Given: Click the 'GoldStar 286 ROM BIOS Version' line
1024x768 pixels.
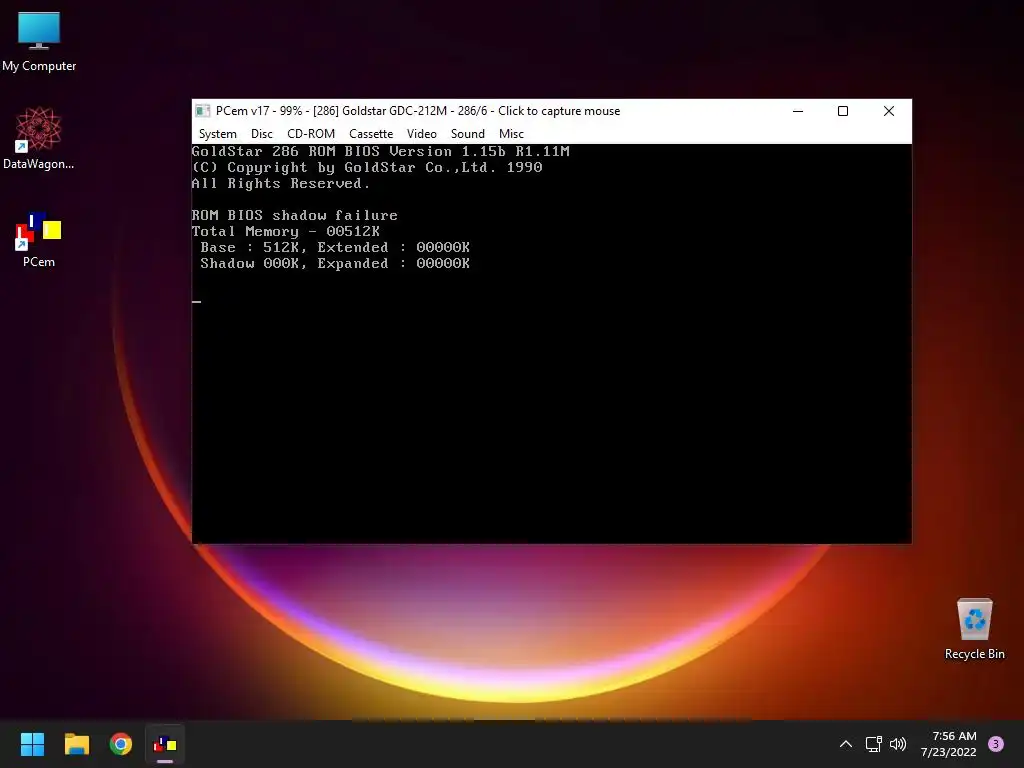Looking at the screenshot, I should 381,152.
